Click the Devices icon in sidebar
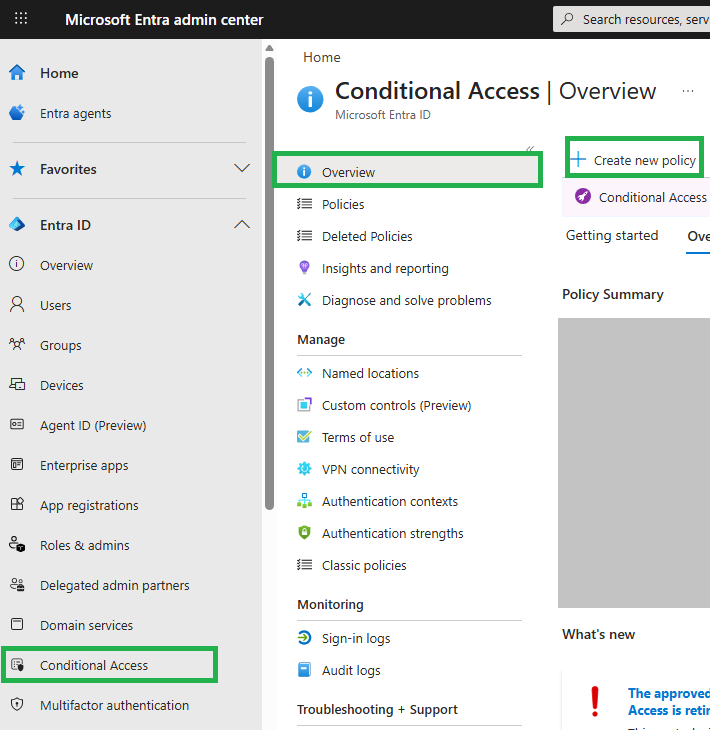The height and width of the screenshot is (730, 710). pyautogui.click(x=17, y=385)
